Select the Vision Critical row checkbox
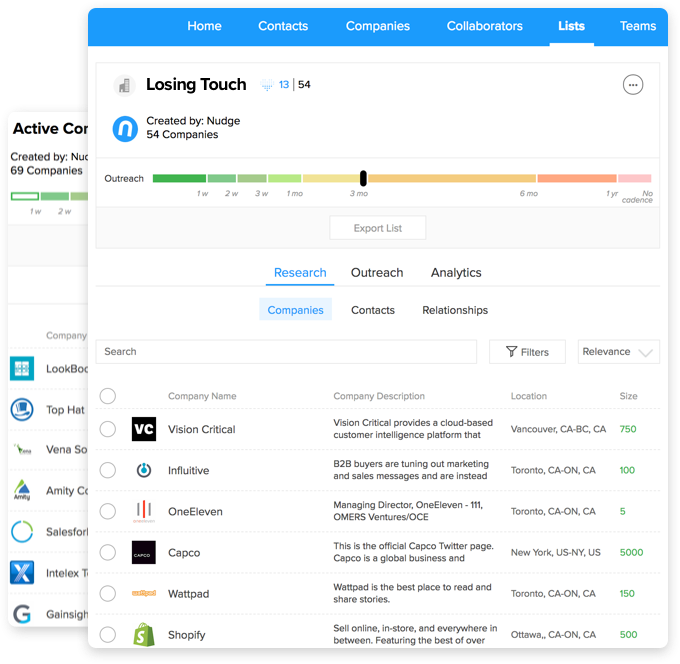The image size is (680, 664). [x=108, y=429]
